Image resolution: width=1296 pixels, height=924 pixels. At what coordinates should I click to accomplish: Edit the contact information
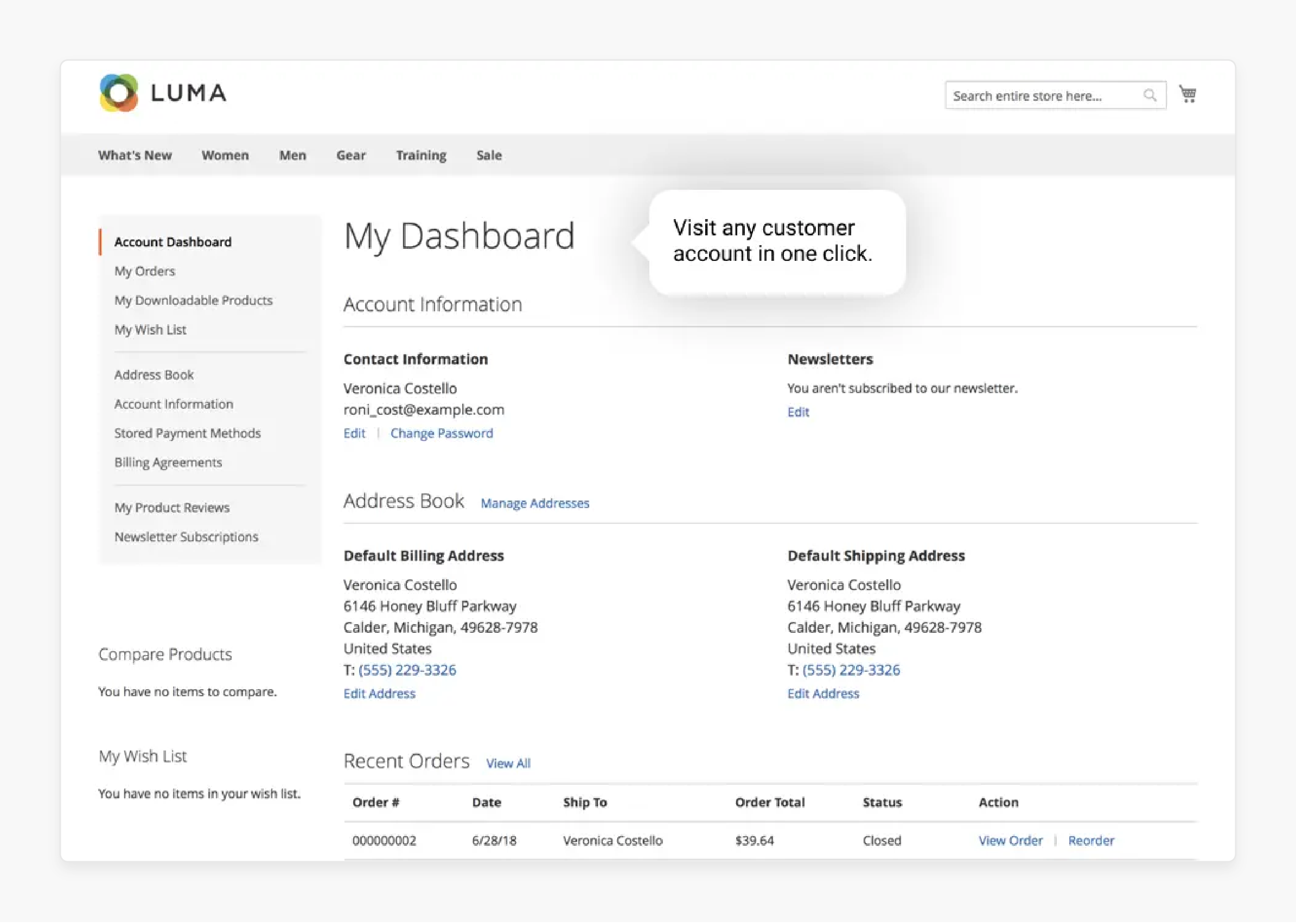point(354,434)
